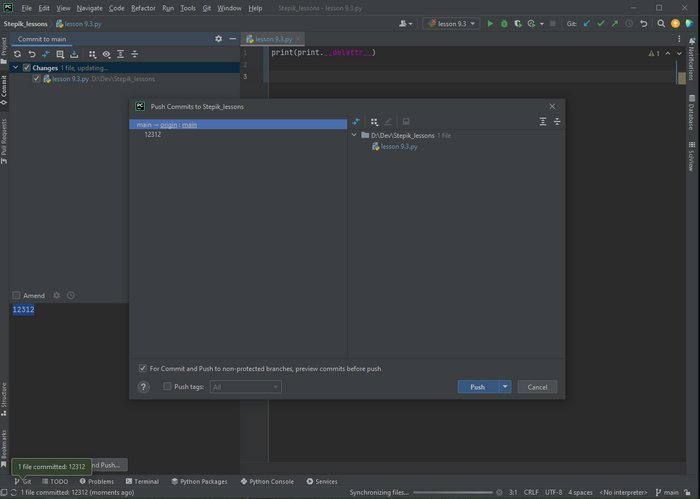
Task: Open the Terminal tool window tab
Action: pos(142,481)
